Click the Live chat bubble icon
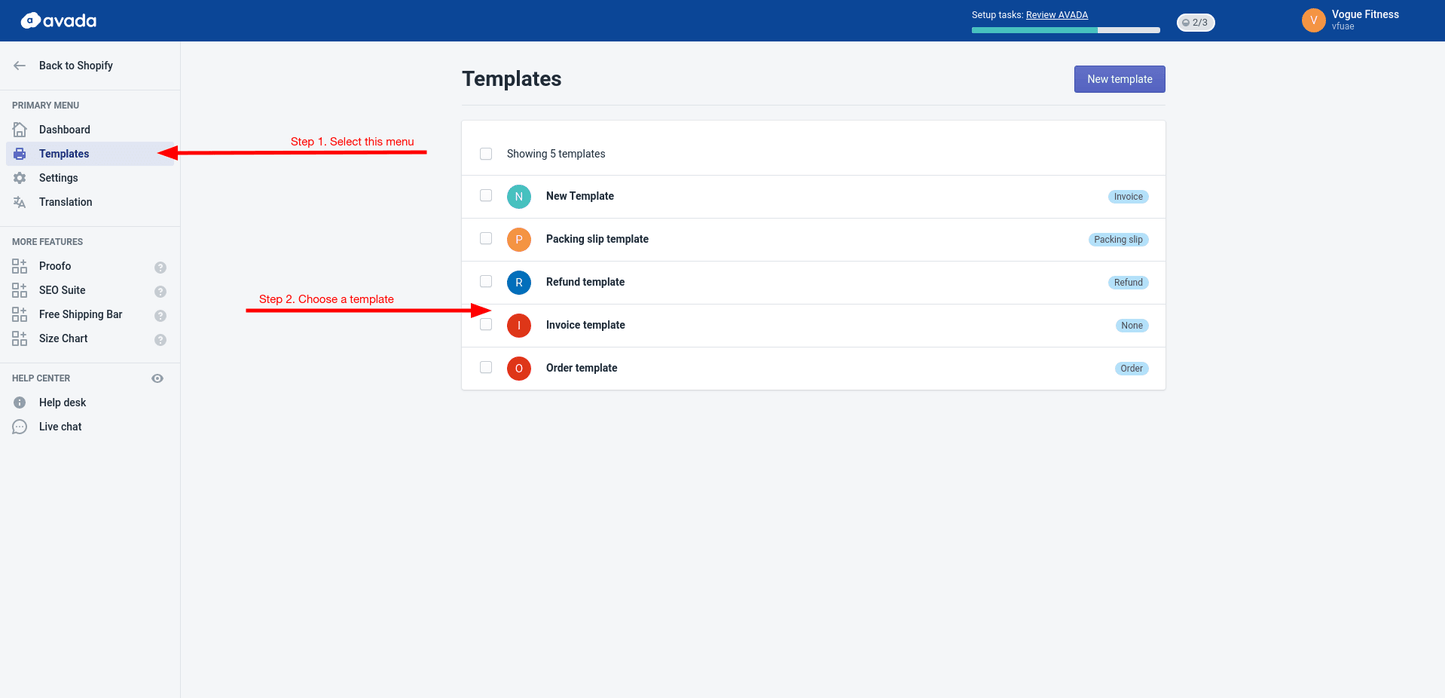This screenshot has width=1445, height=698. 19,427
